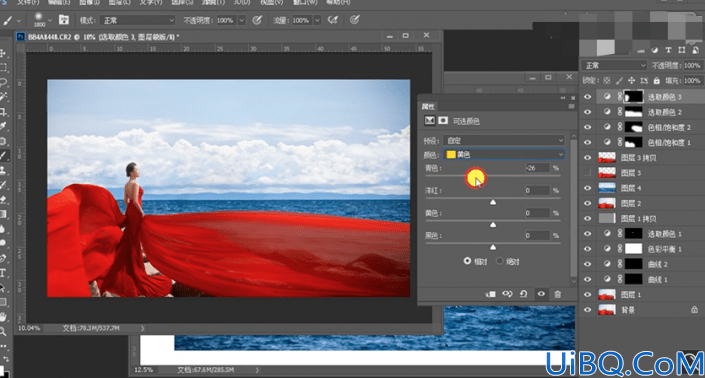
Task: Open the 模式 blend mode dropdown in options bar
Action: point(138,20)
